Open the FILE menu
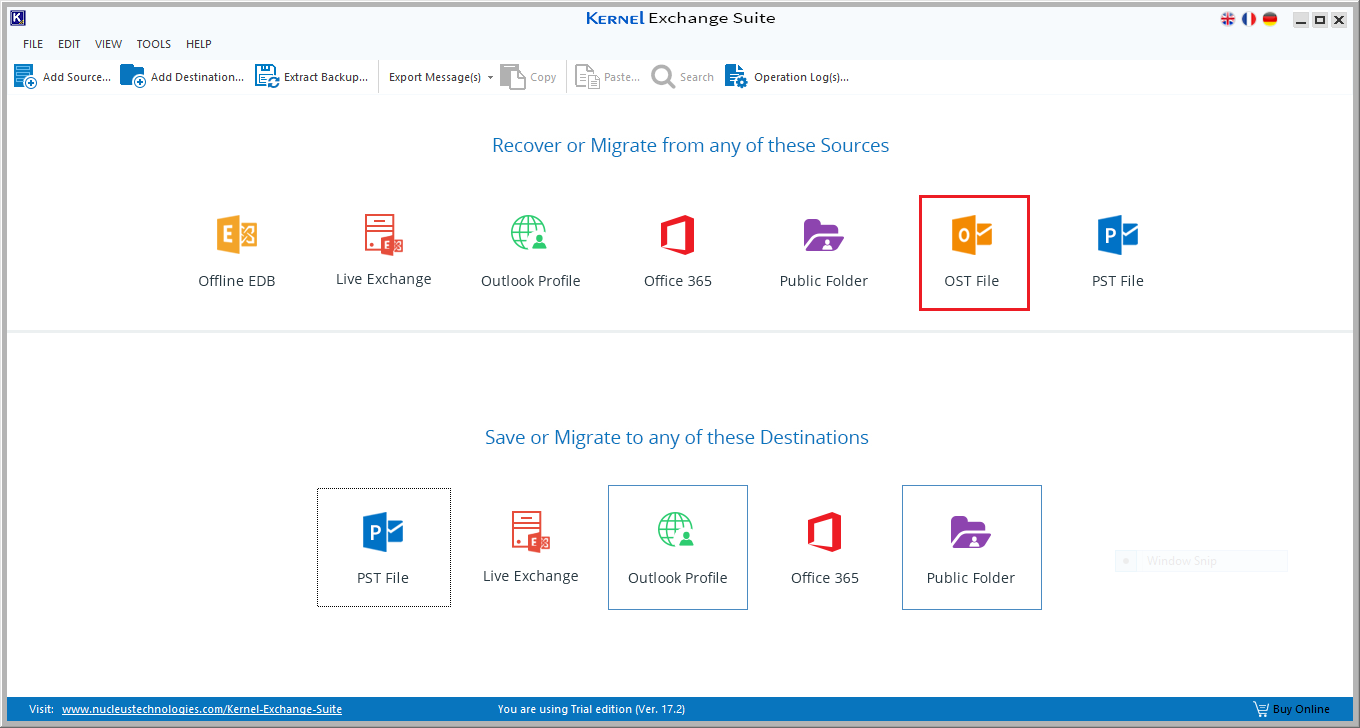The height and width of the screenshot is (728, 1360). (x=33, y=44)
